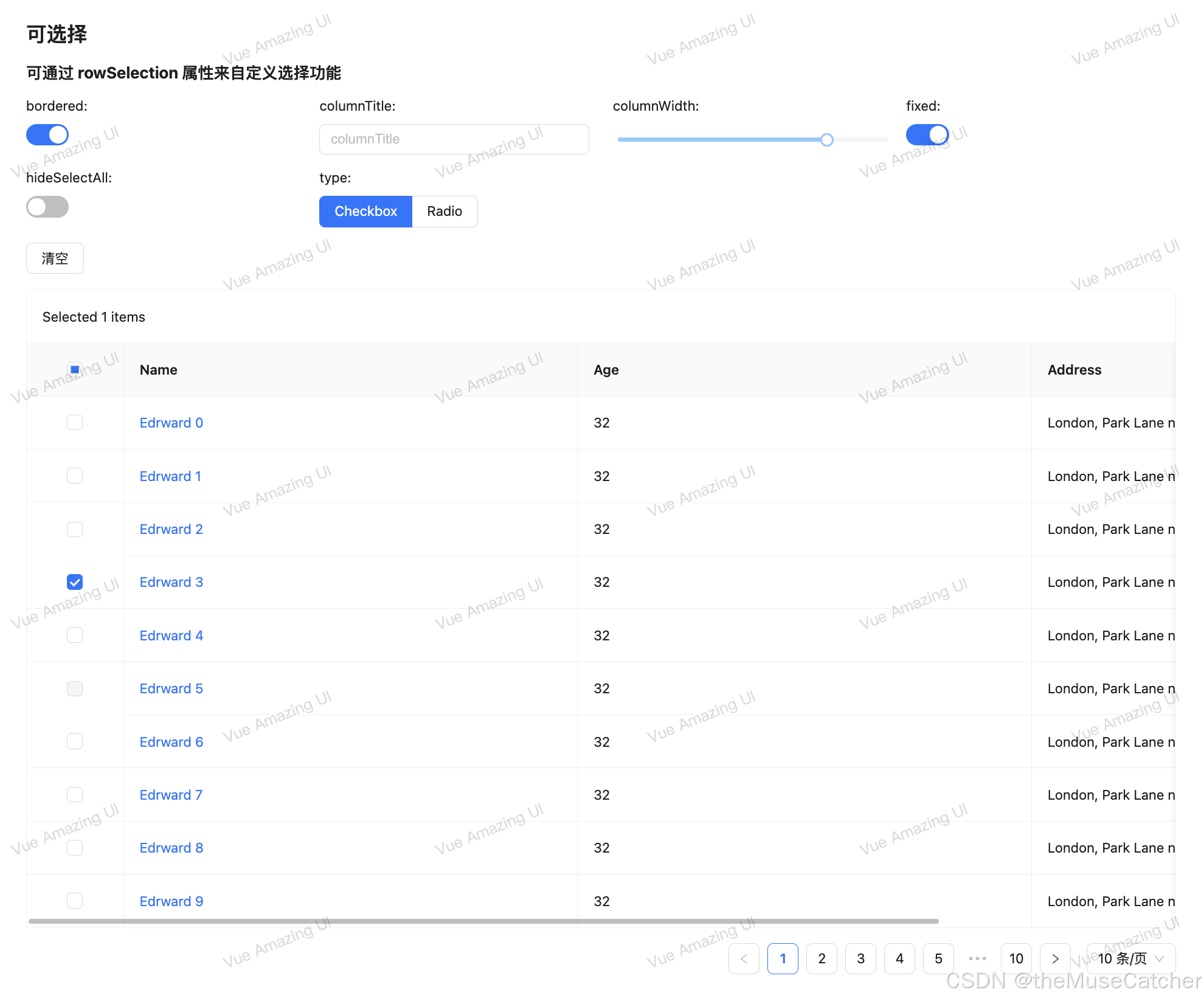Click the 清空 clear button
Screen dimensions: 1204x1001
pos(55,258)
